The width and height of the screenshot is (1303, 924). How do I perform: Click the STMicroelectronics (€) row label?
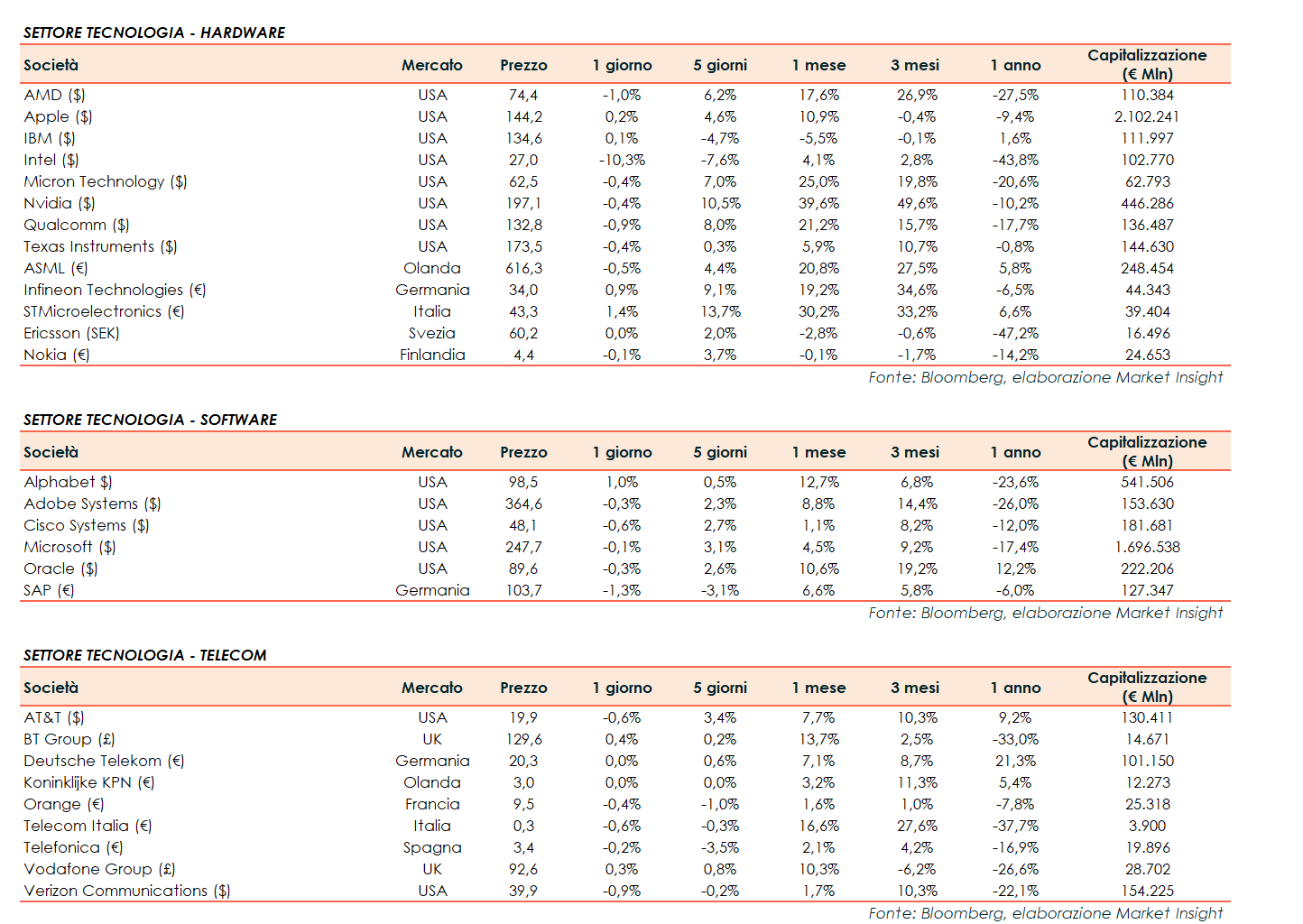click(104, 311)
